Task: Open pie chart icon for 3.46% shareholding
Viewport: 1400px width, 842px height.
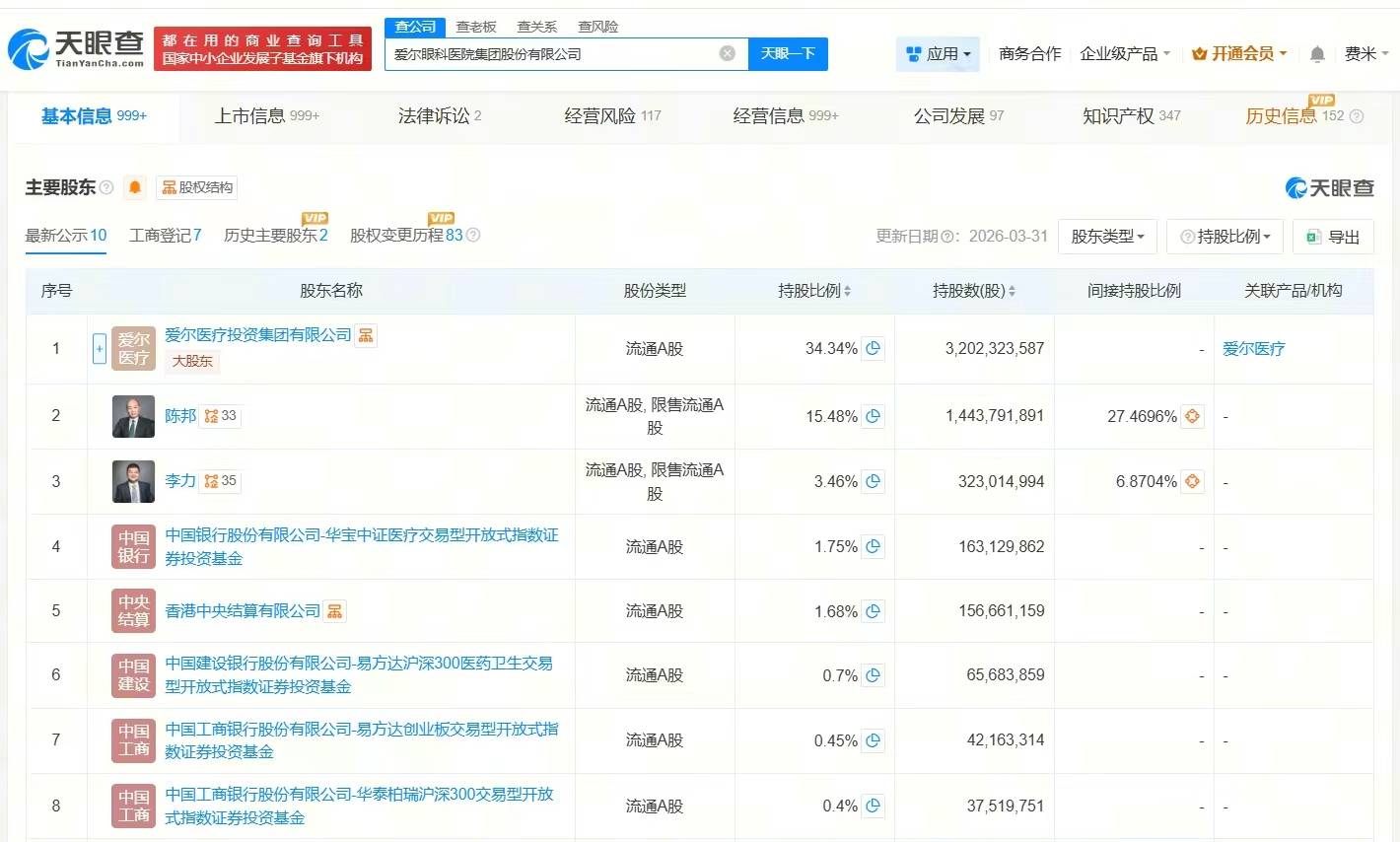Action: [x=873, y=481]
